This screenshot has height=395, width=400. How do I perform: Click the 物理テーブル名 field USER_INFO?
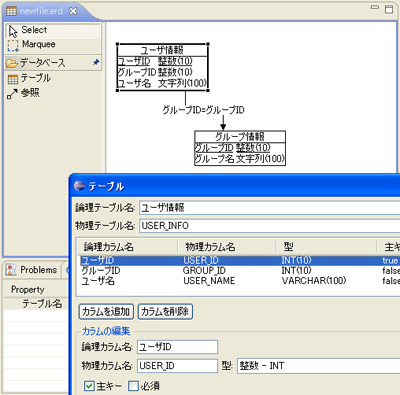pyautogui.click(x=269, y=226)
